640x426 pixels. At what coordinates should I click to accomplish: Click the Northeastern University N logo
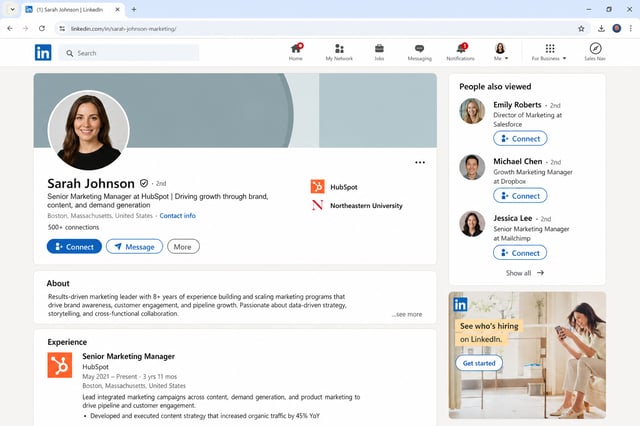[x=318, y=205]
